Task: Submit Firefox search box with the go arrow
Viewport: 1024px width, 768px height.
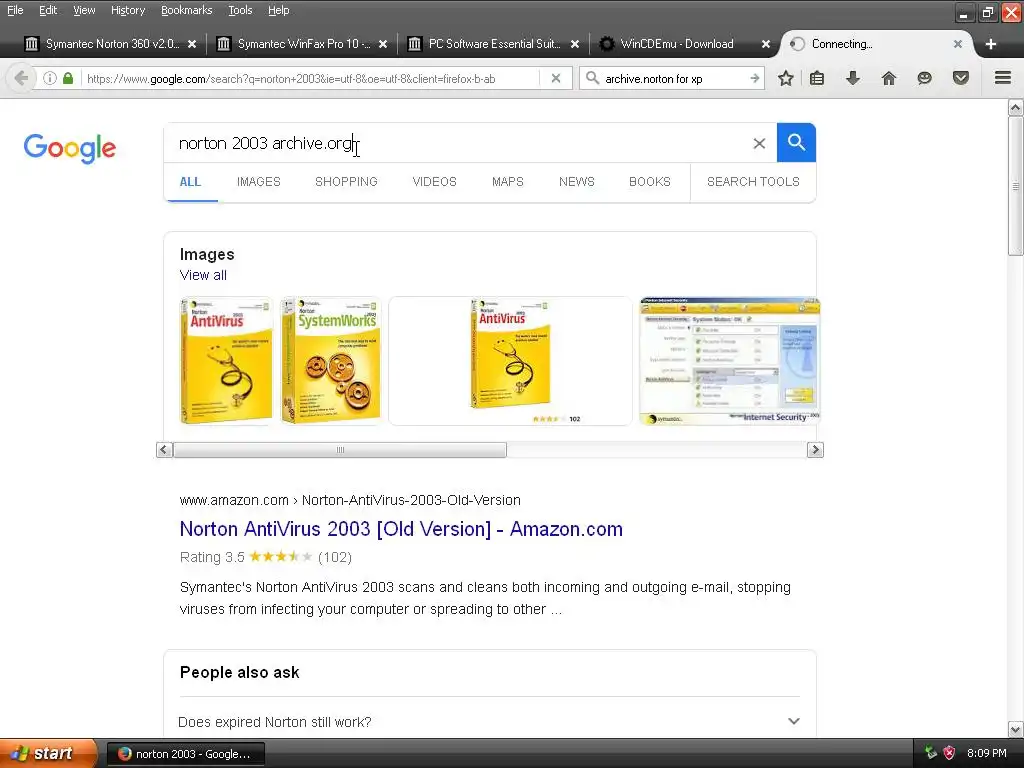Action: pyautogui.click(x=755, y=78)
